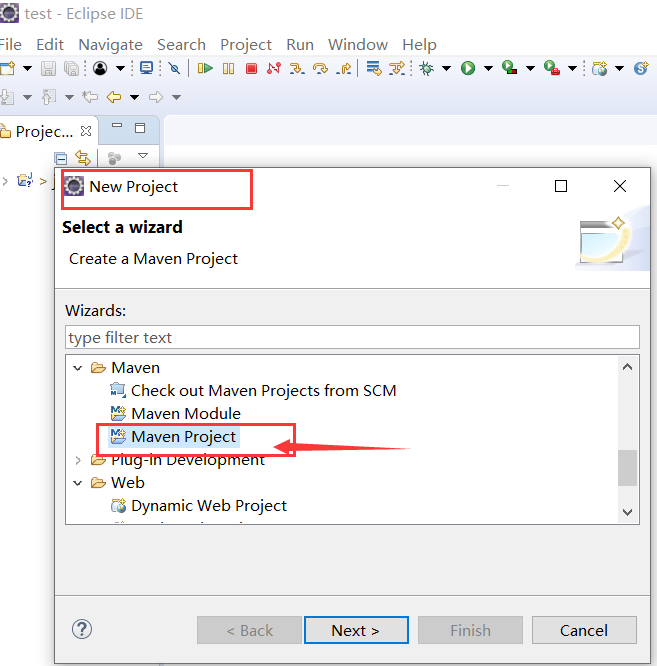Click the Suspend debug icon
Image resolution: width=657 pixels, height=666 pixels.
pyautogui.click(x=228, y=68)
